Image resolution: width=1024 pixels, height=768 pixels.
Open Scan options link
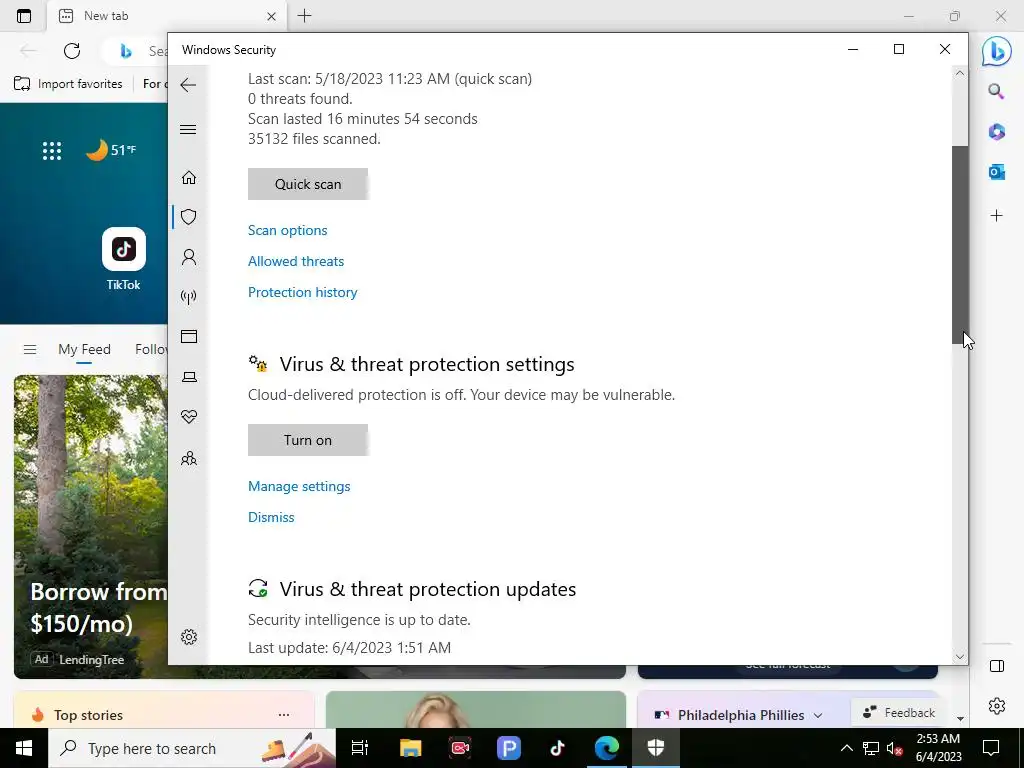(287, 231)
